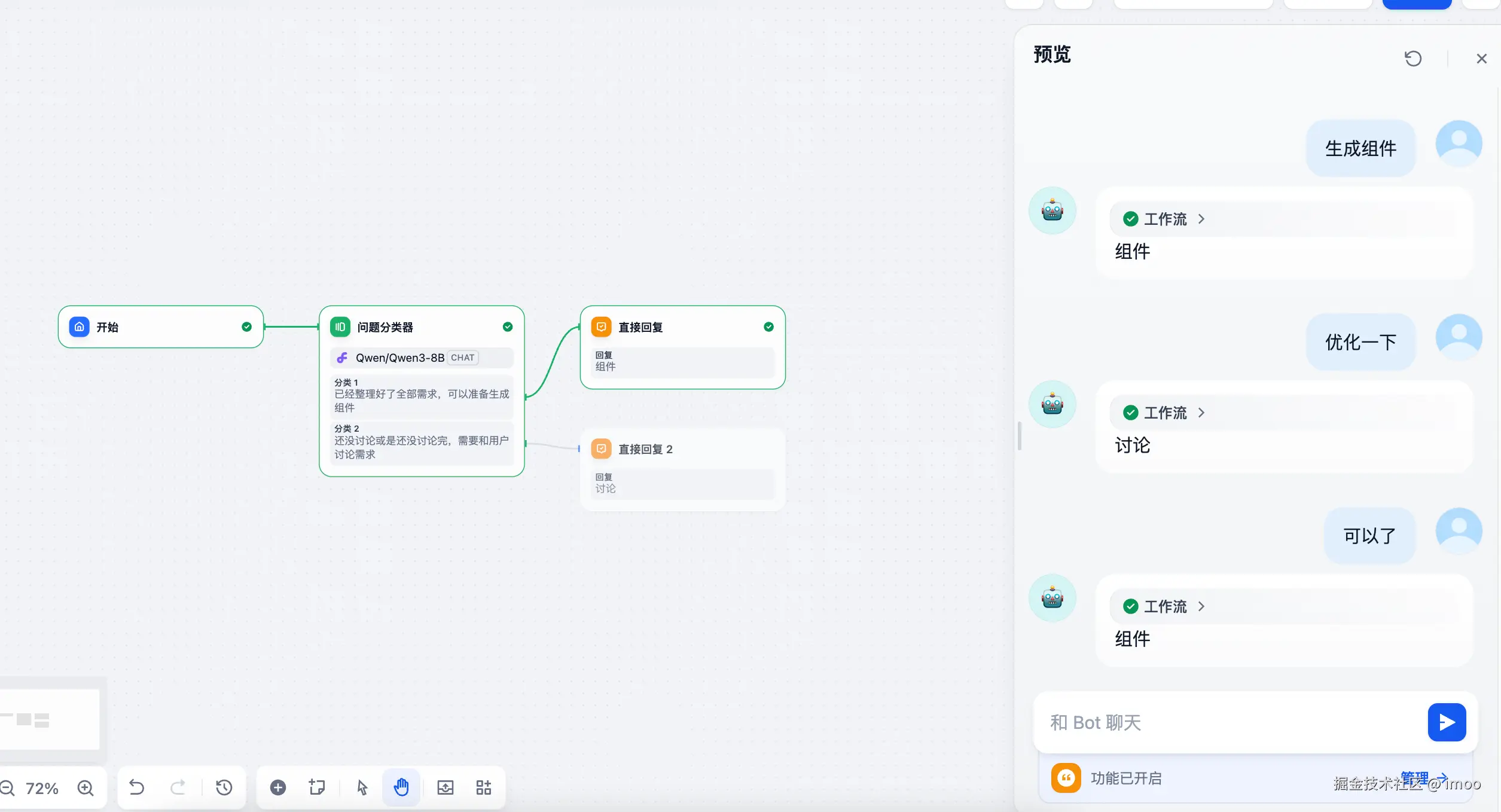Screen dimensions: 1501x812
Task: Click the Qwen/Qwen3-8B model chip
Action: (x=400, y=358)
